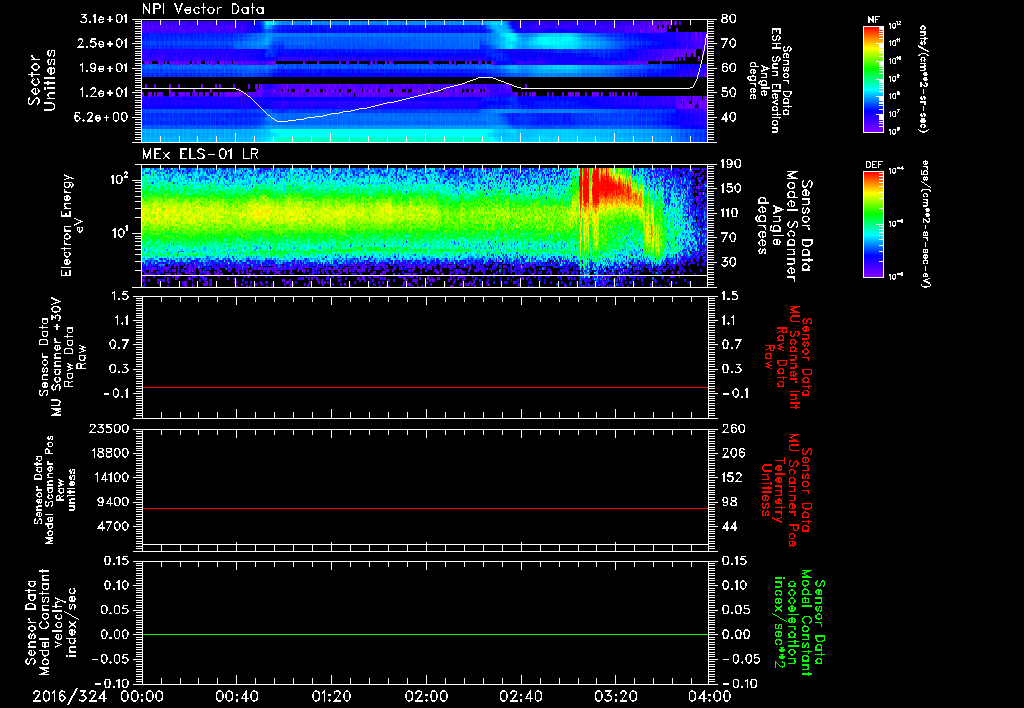The height and width of the screenshot is (708, 1024).
Task: Click the 23500 scanner position tick label
Action: [108, 428]
